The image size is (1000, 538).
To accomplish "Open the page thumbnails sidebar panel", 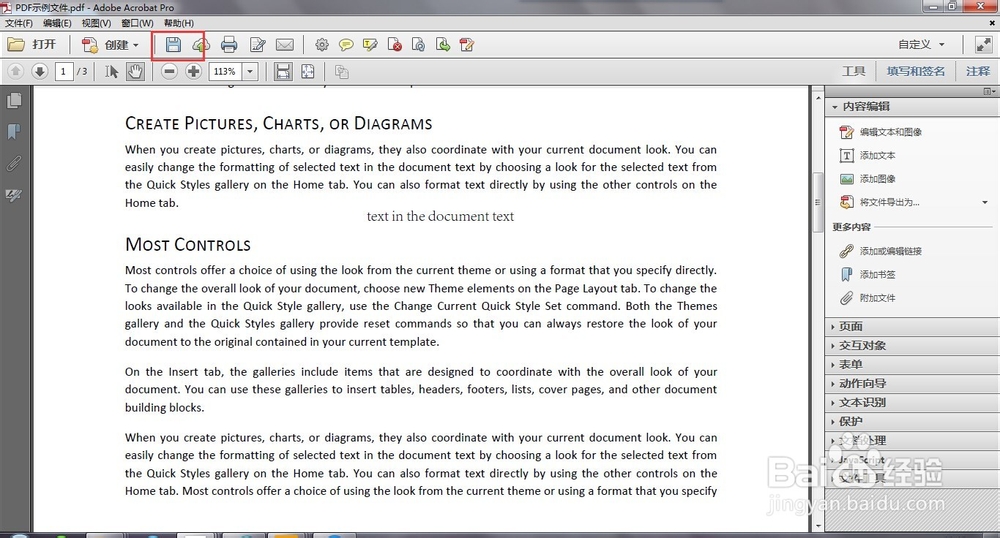I will [14, 101].
